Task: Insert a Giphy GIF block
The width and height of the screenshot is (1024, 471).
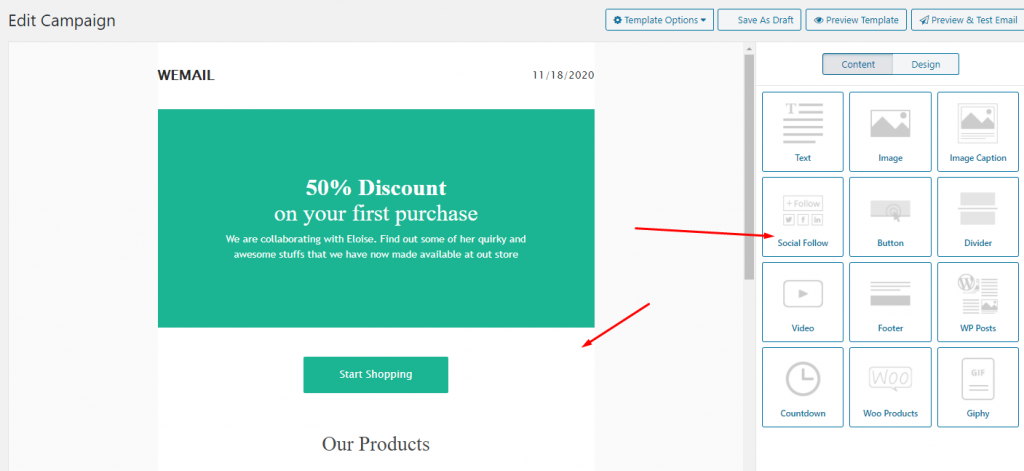Action: pos(978,386)
